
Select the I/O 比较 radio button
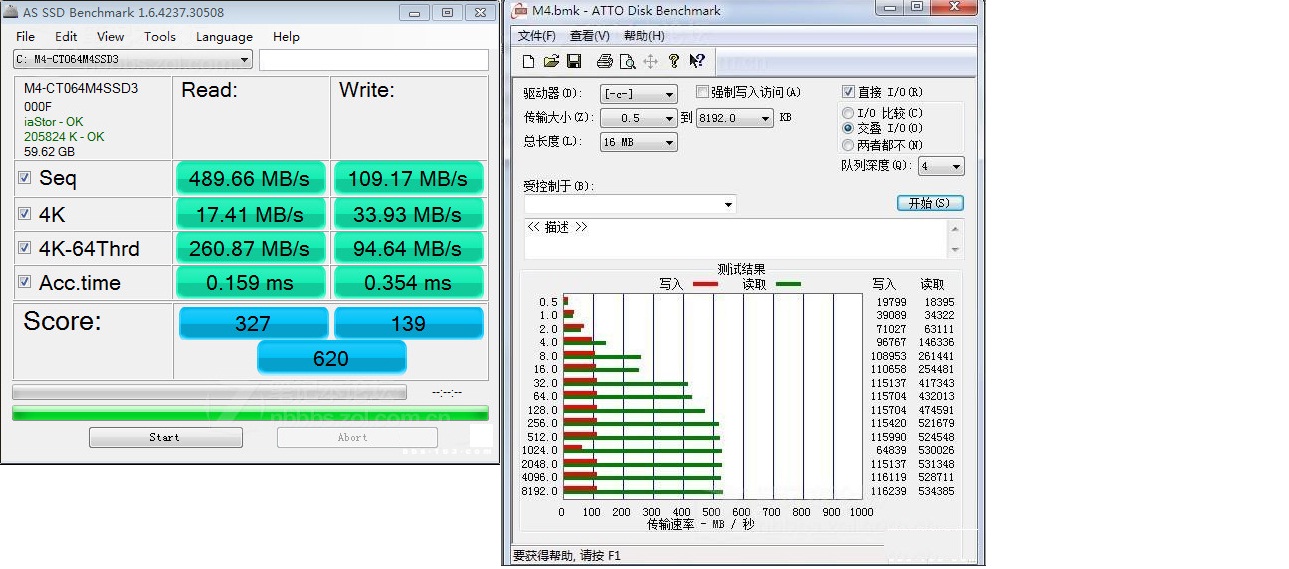(848, 113)
